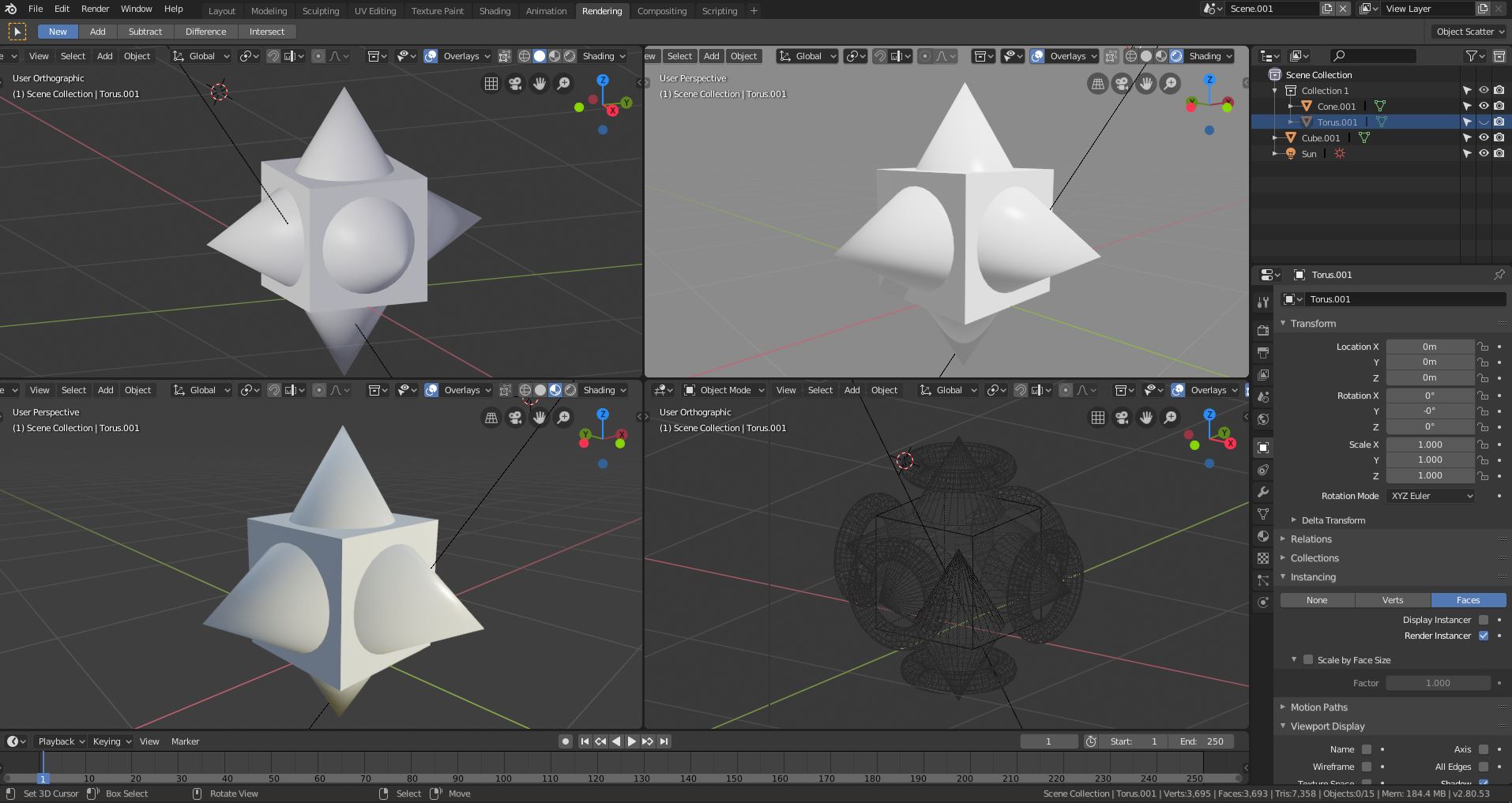Switch bottom-left viewport to wireframe shading
The width and height of the screenshot is (1512, 803).
[x=525, y=390]
